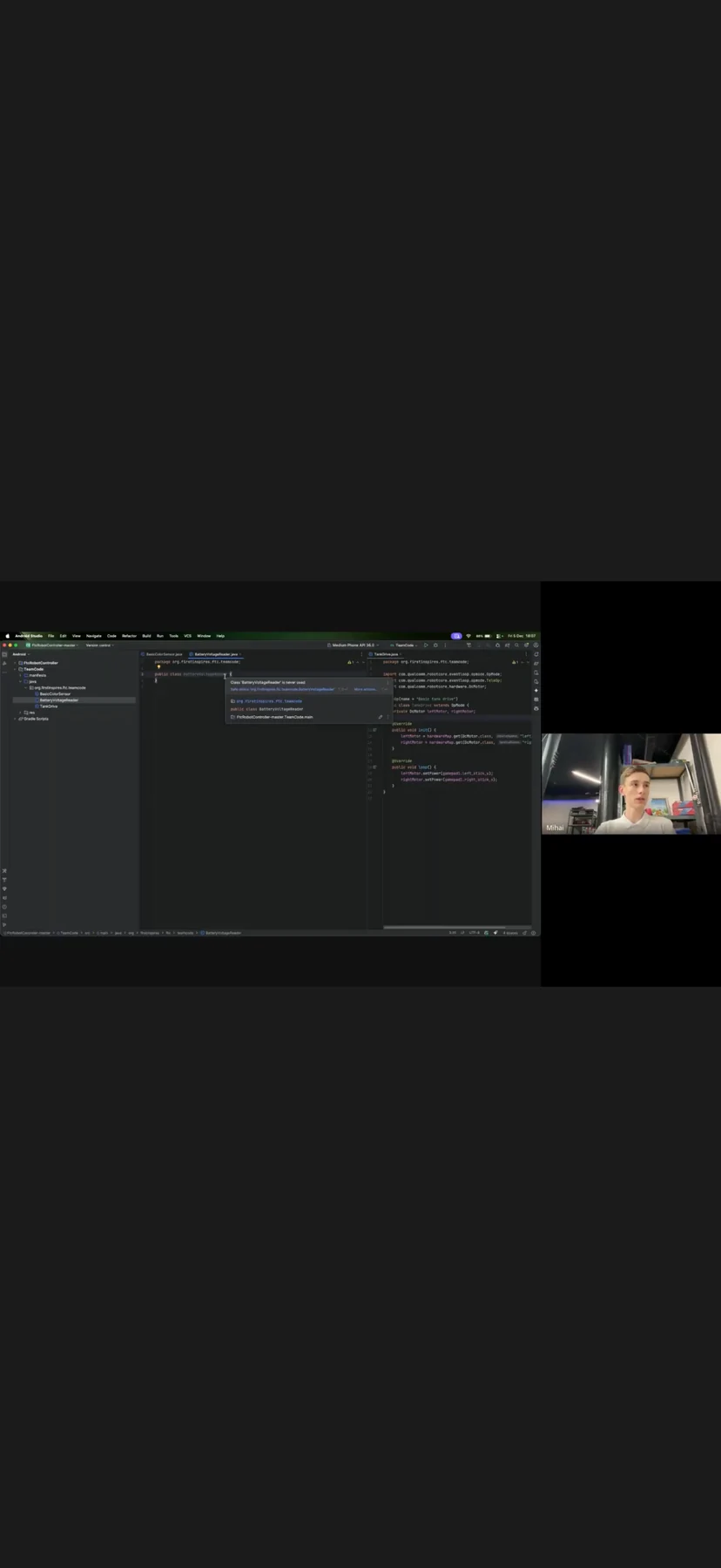Viewport: 721px width, 1568px height.
Task: Open the Settings gear icon in toolbar
Action: tap(526, 645)
